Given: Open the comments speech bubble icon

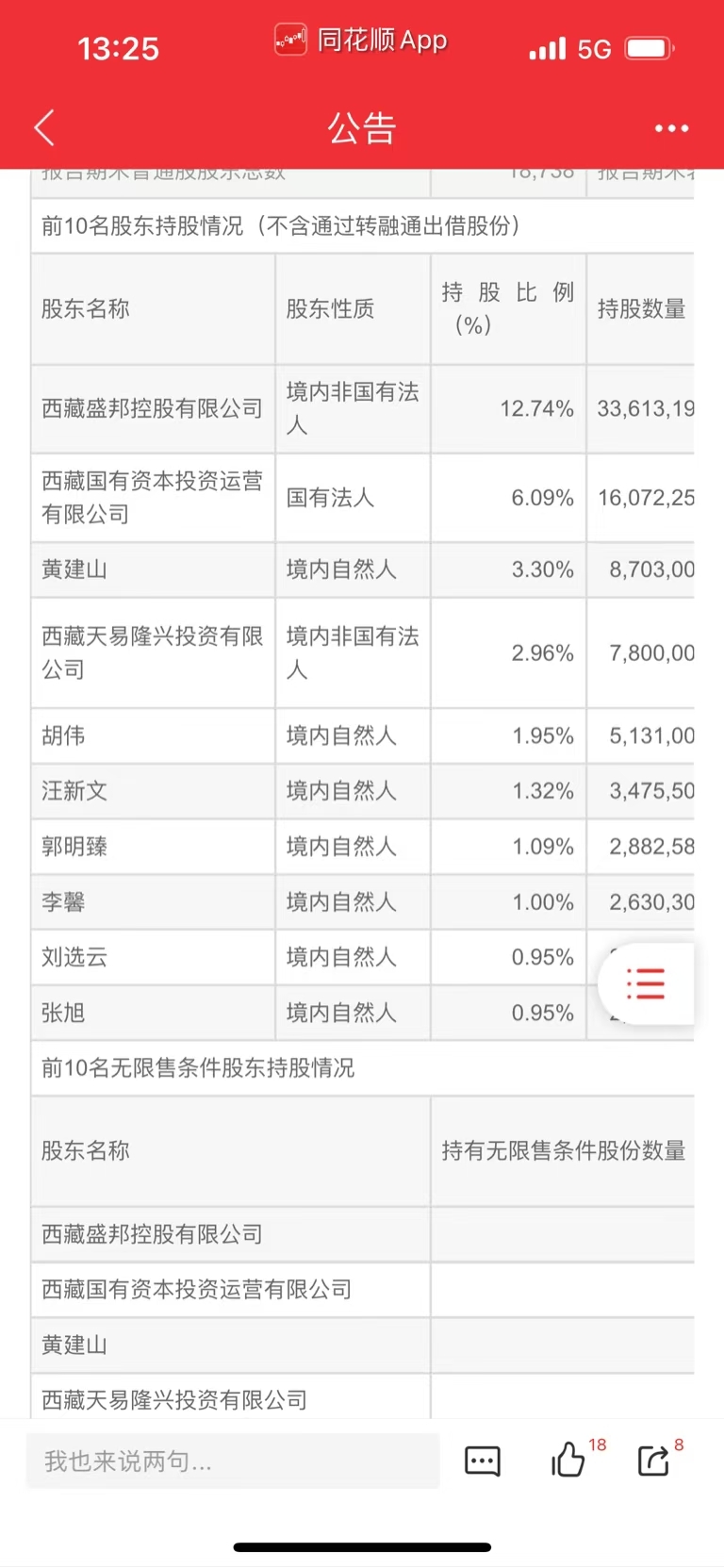Looking at the screenshot, I should coord(483,1461).
